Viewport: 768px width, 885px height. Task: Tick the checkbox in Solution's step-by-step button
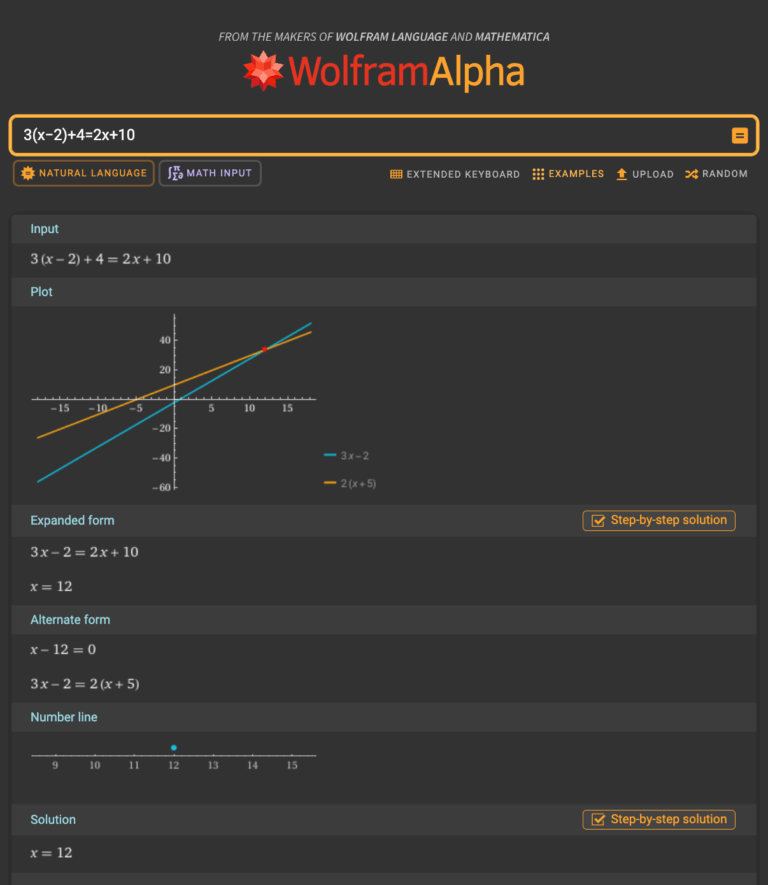(x=597, y=819)
